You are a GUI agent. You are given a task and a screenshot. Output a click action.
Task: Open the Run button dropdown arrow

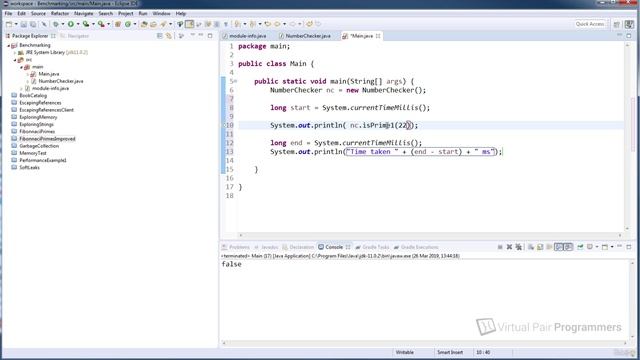pyautogui.click(x=78, y=24)
